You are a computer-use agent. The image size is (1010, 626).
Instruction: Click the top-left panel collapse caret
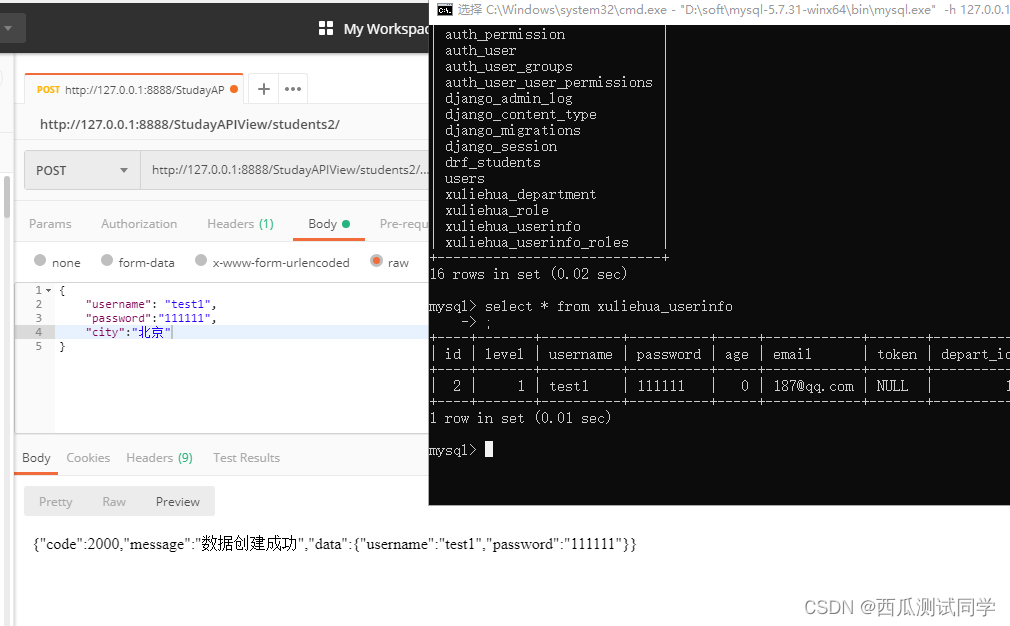[x=8, y=28]
